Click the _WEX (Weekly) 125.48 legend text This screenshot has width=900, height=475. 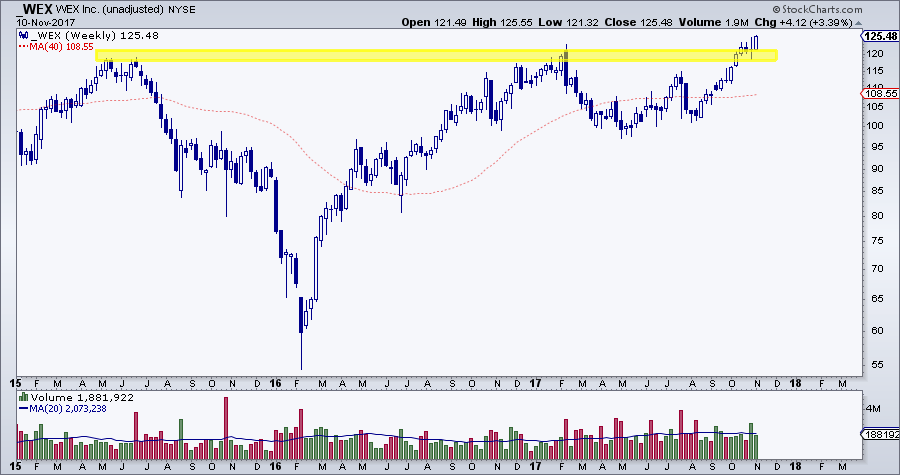click(95, 36)
